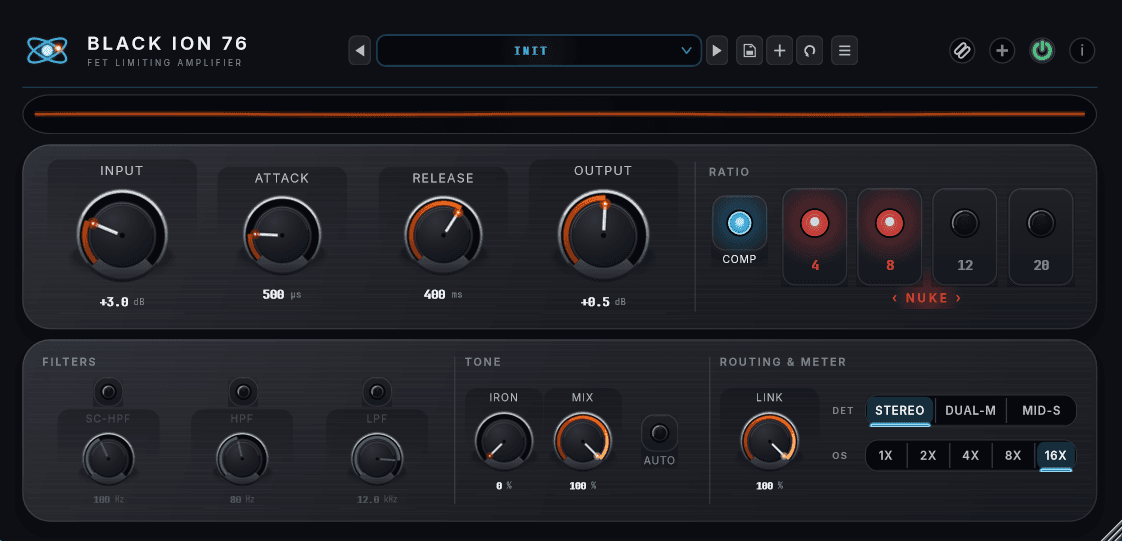Click the 12.0 kHz LPF value
Image resolution: width=1122 pixels, height=541 pixels.
coord(377,499)
